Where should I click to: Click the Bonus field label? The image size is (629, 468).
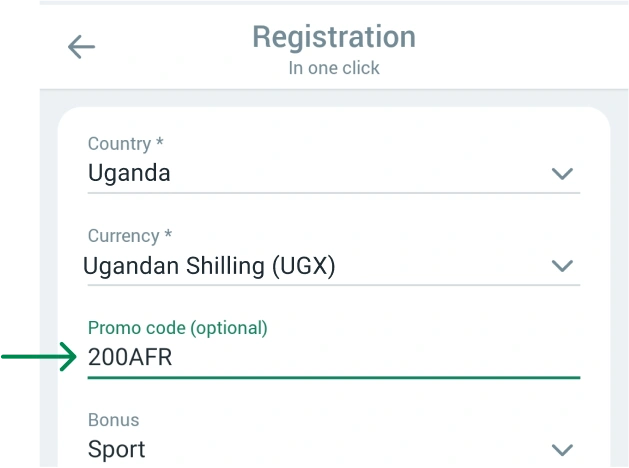pyautogui.click(x=114, y=420)
